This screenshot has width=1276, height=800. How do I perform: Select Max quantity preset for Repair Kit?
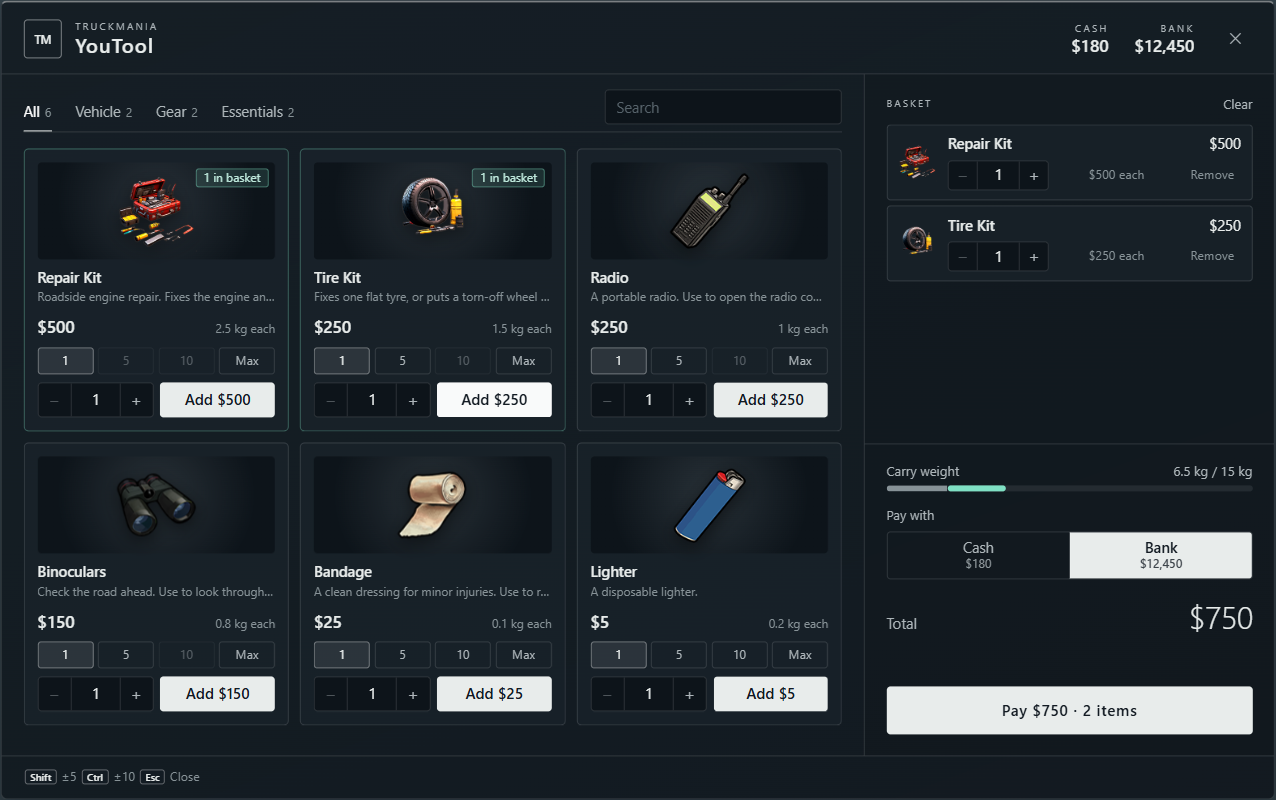tap(247, 361)
